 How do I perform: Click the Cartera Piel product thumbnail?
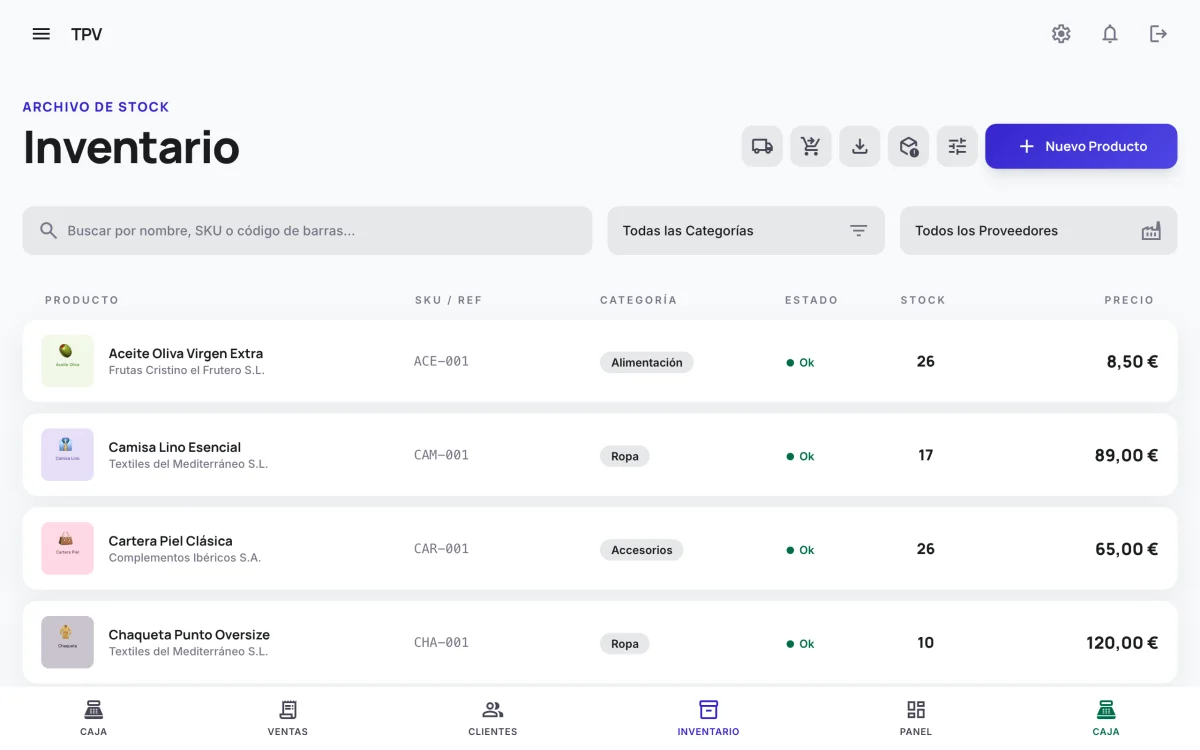tap(67, 548)
